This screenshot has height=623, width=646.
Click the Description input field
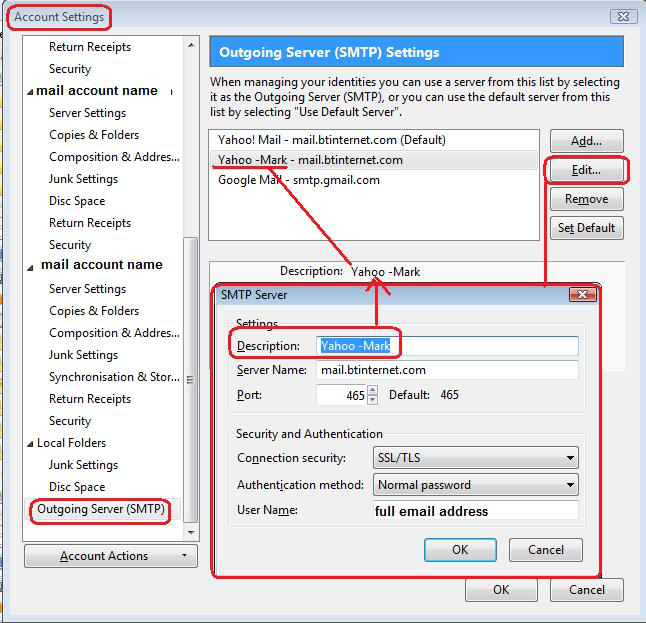pyautogui.click(x=447, y=346)
